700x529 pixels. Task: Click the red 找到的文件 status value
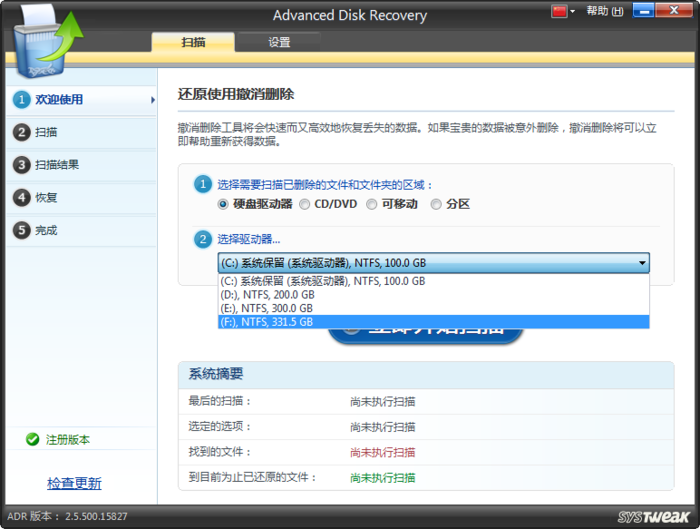(383, 453)
